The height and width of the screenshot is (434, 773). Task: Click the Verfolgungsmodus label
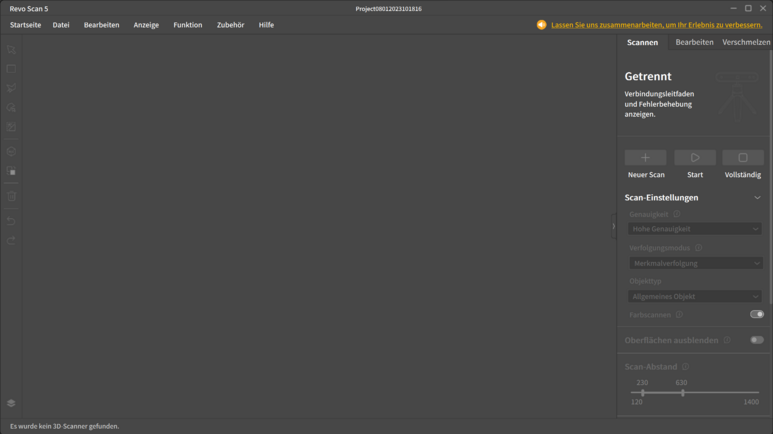pyautogui.click(x=660, y=248)
